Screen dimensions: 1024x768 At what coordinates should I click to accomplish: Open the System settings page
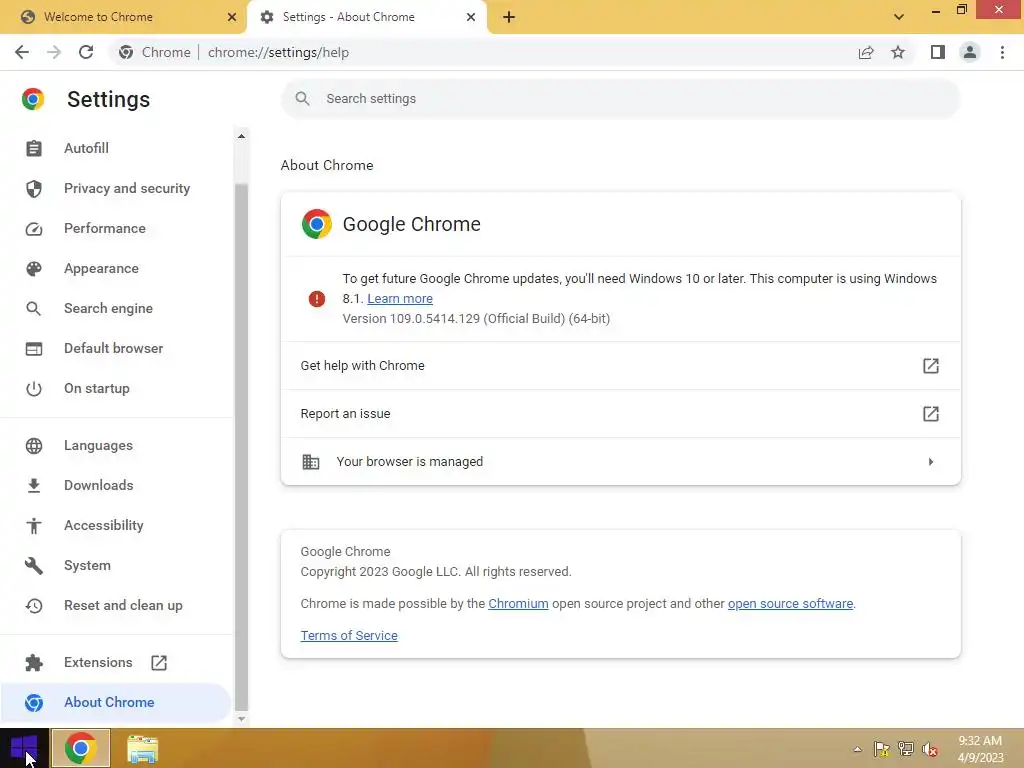pos(116,566)
